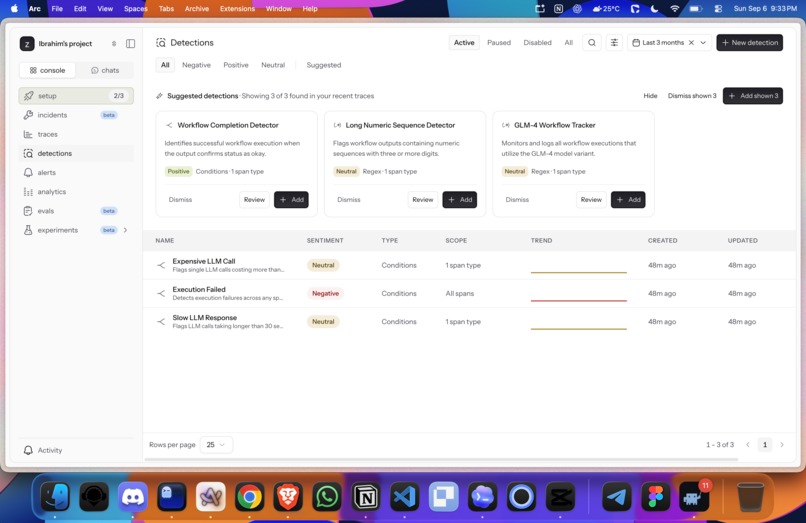Screen dimensions: 806x523
Task: Open analytics in the sidebar
Action: point(76,192)
